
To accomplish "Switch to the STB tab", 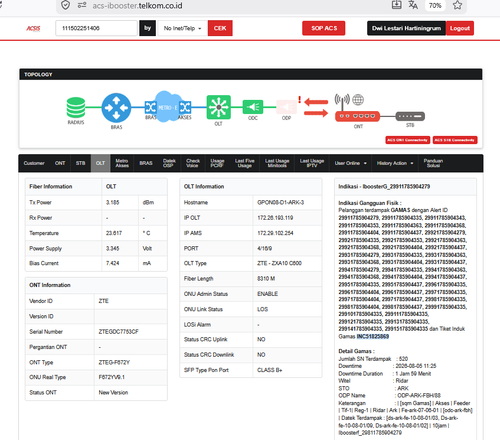I will coord(80,163).
